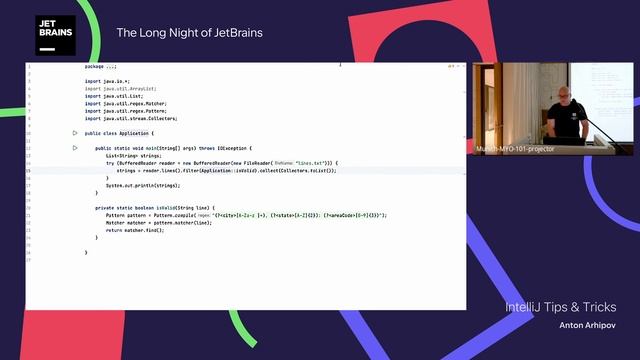Screen dimensions: 640x360
Task: Click the projector label on the webcam feed
Action: click(515, 149)
